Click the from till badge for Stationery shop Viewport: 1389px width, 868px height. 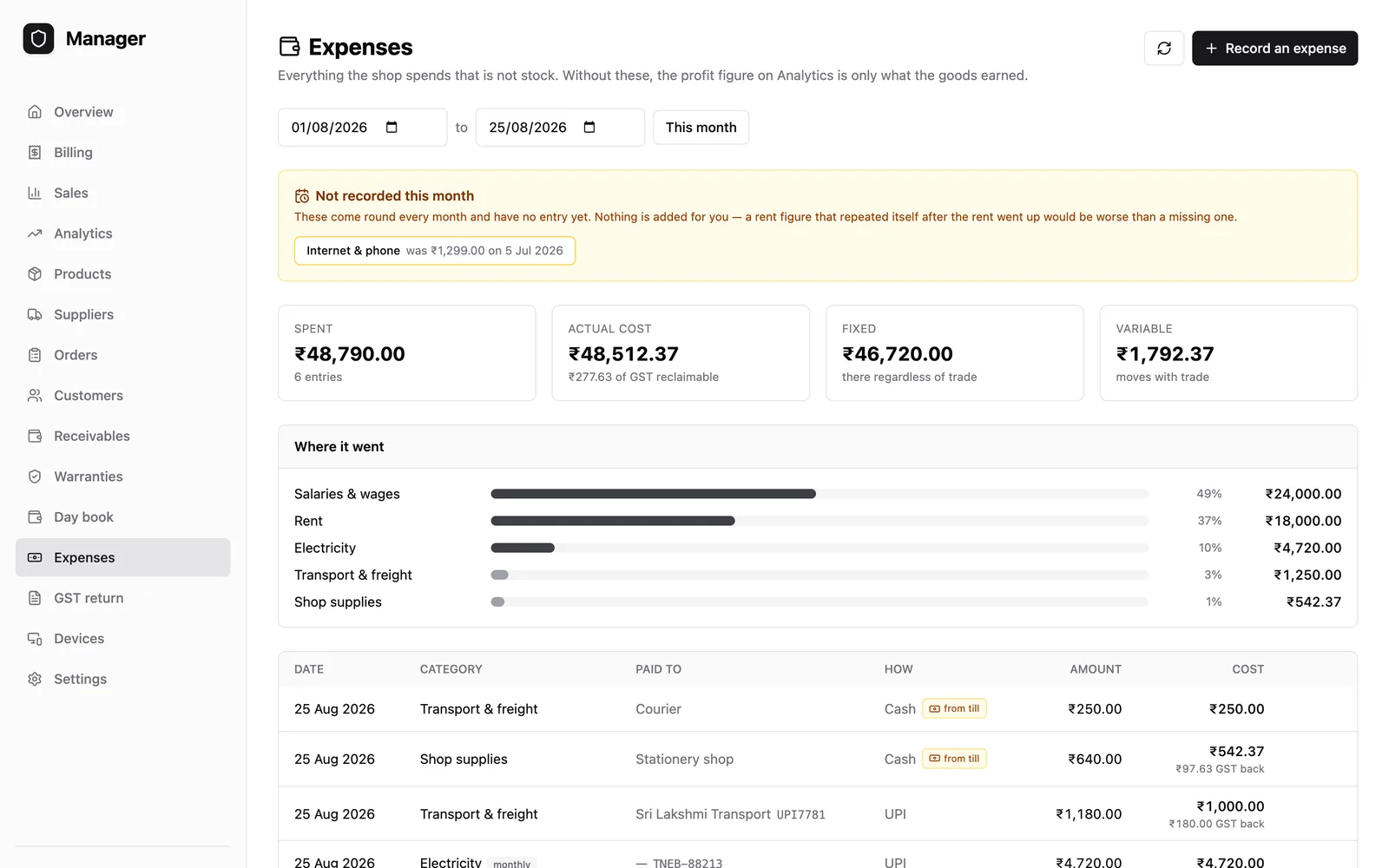(x=954, y=759)
